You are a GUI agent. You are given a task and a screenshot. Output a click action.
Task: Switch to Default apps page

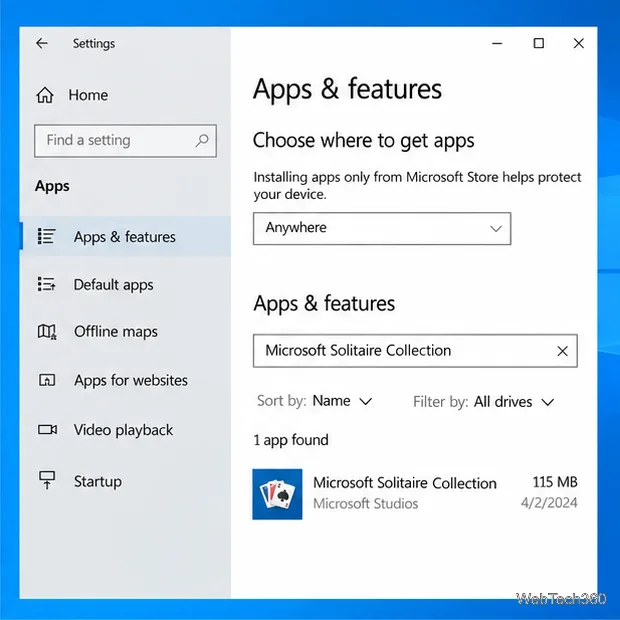point(113,284)
